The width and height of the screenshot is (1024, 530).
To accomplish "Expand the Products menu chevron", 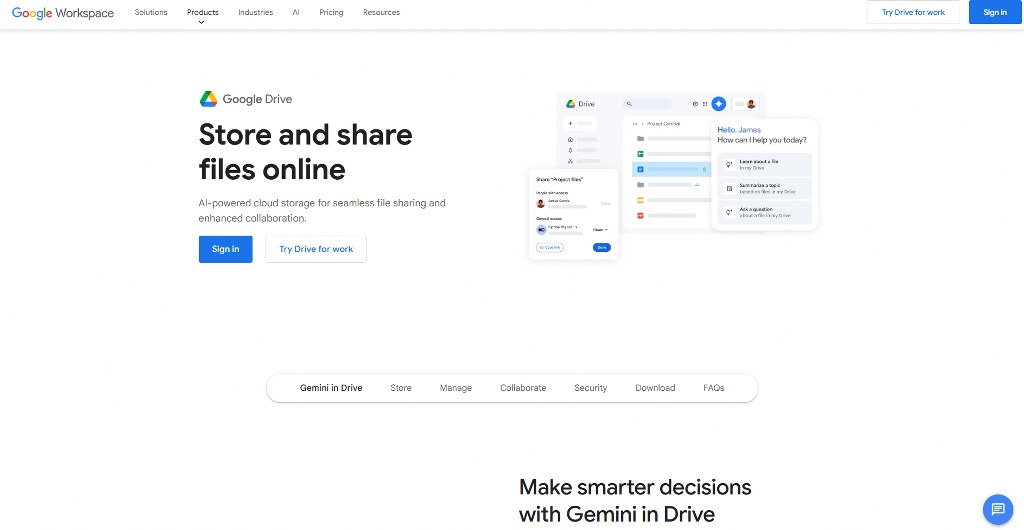I will pyautogui.click(x=202, y=22).
